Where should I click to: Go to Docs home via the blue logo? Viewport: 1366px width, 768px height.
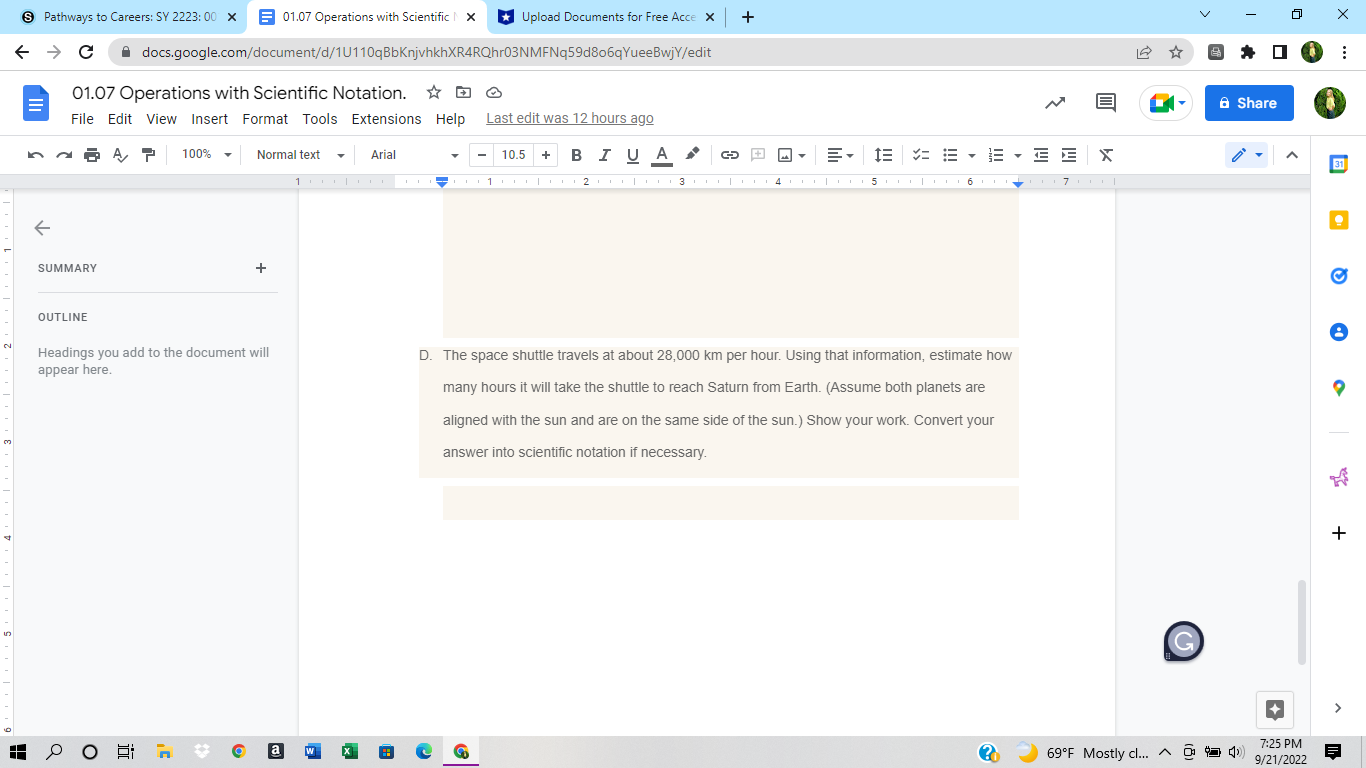(36, 103)
